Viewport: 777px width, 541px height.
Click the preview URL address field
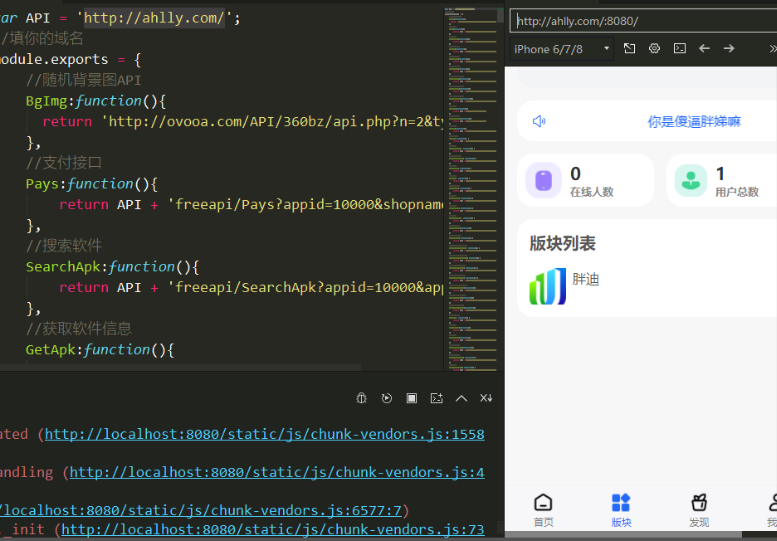click(x=640, y=21)
